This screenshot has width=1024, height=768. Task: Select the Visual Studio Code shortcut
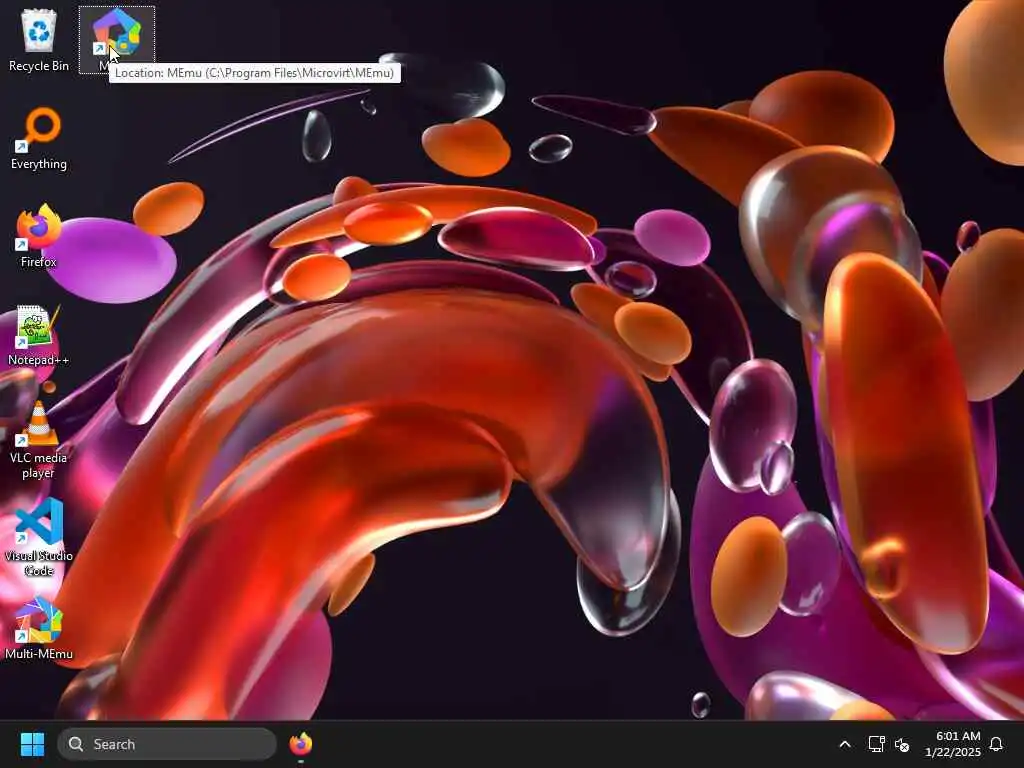click(x=39, y=538)
